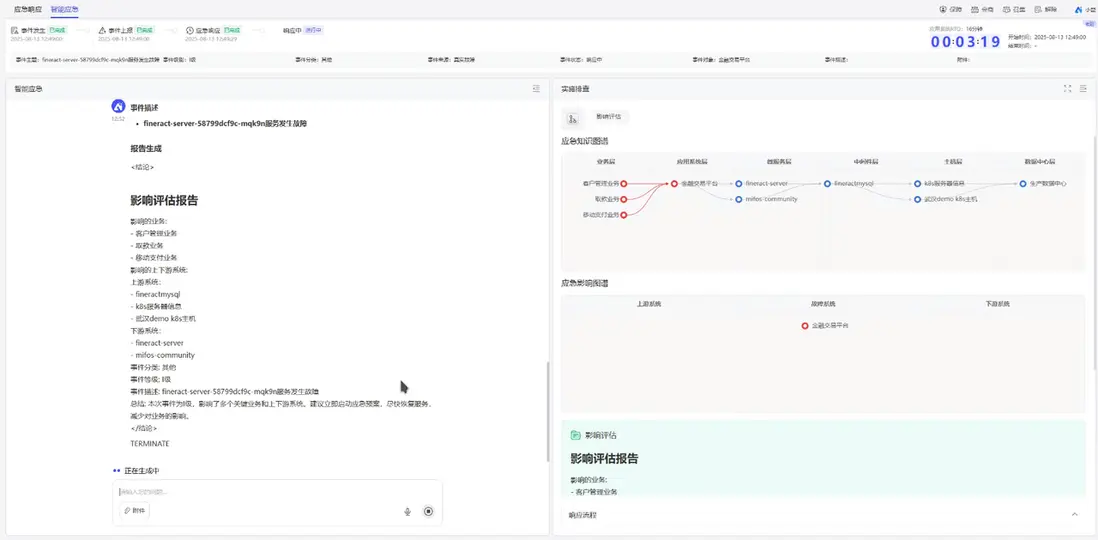Click the 会商 button in top toolbar
This screenshot has width=1098, height=540.
tap(983, 10)
